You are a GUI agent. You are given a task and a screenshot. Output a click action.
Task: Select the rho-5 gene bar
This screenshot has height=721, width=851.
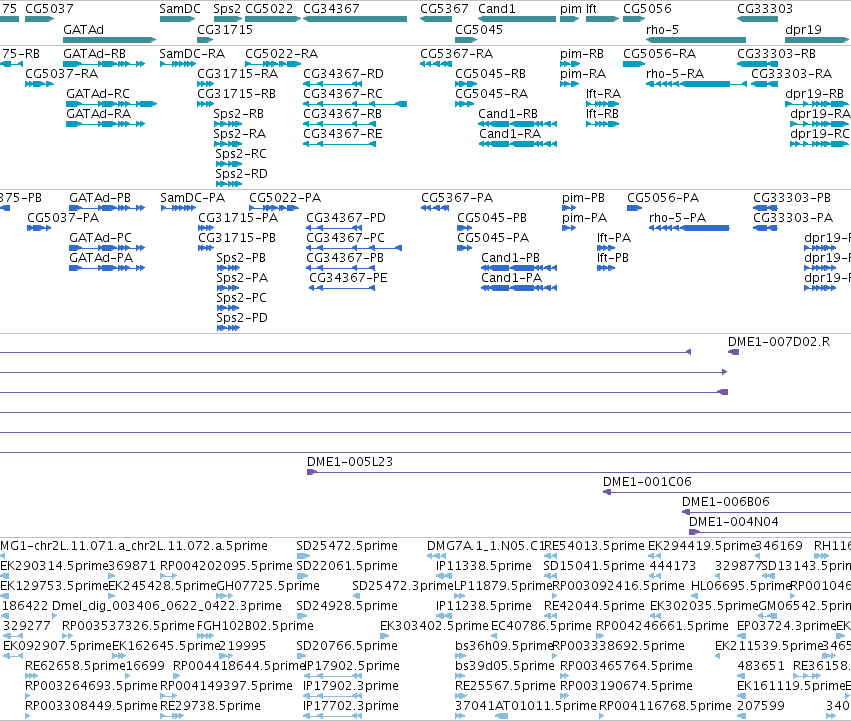point(696,40)
